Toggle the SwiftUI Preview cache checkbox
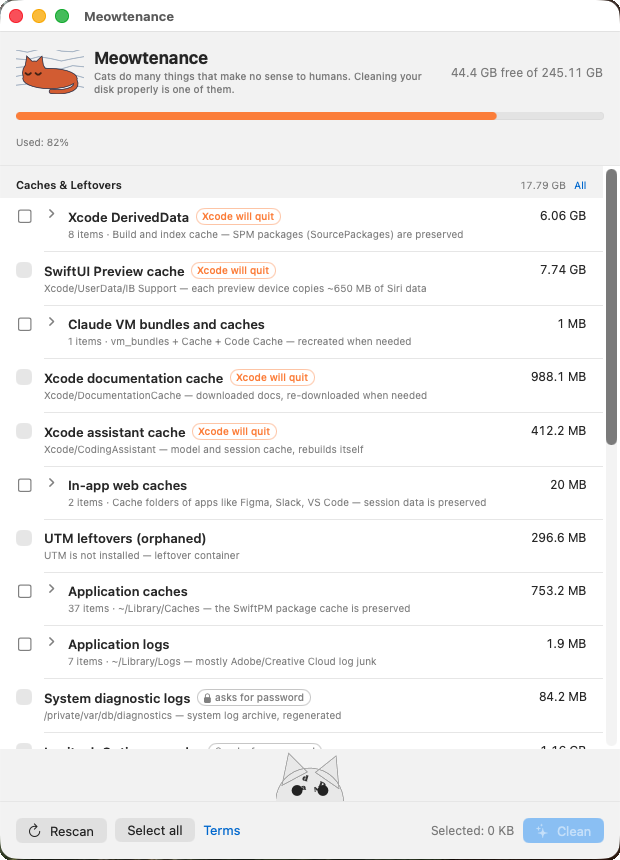Viewport: 620px width, 860px height. (x=24, y=270)
